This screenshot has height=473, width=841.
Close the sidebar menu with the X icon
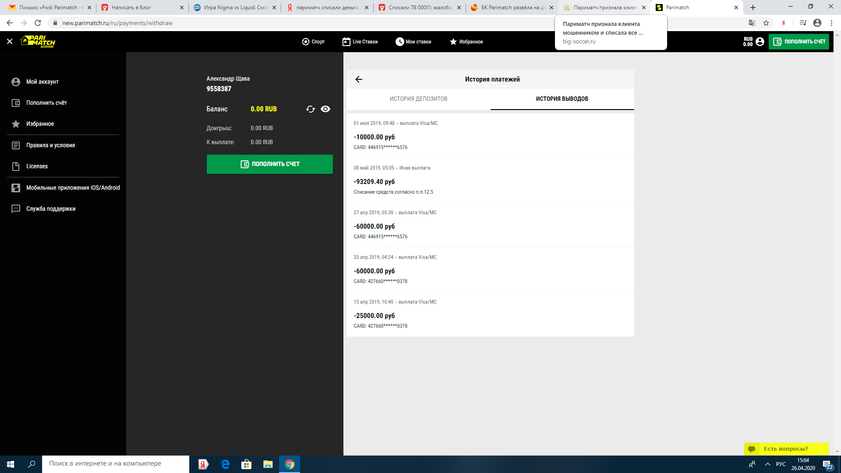pos(10,42)
